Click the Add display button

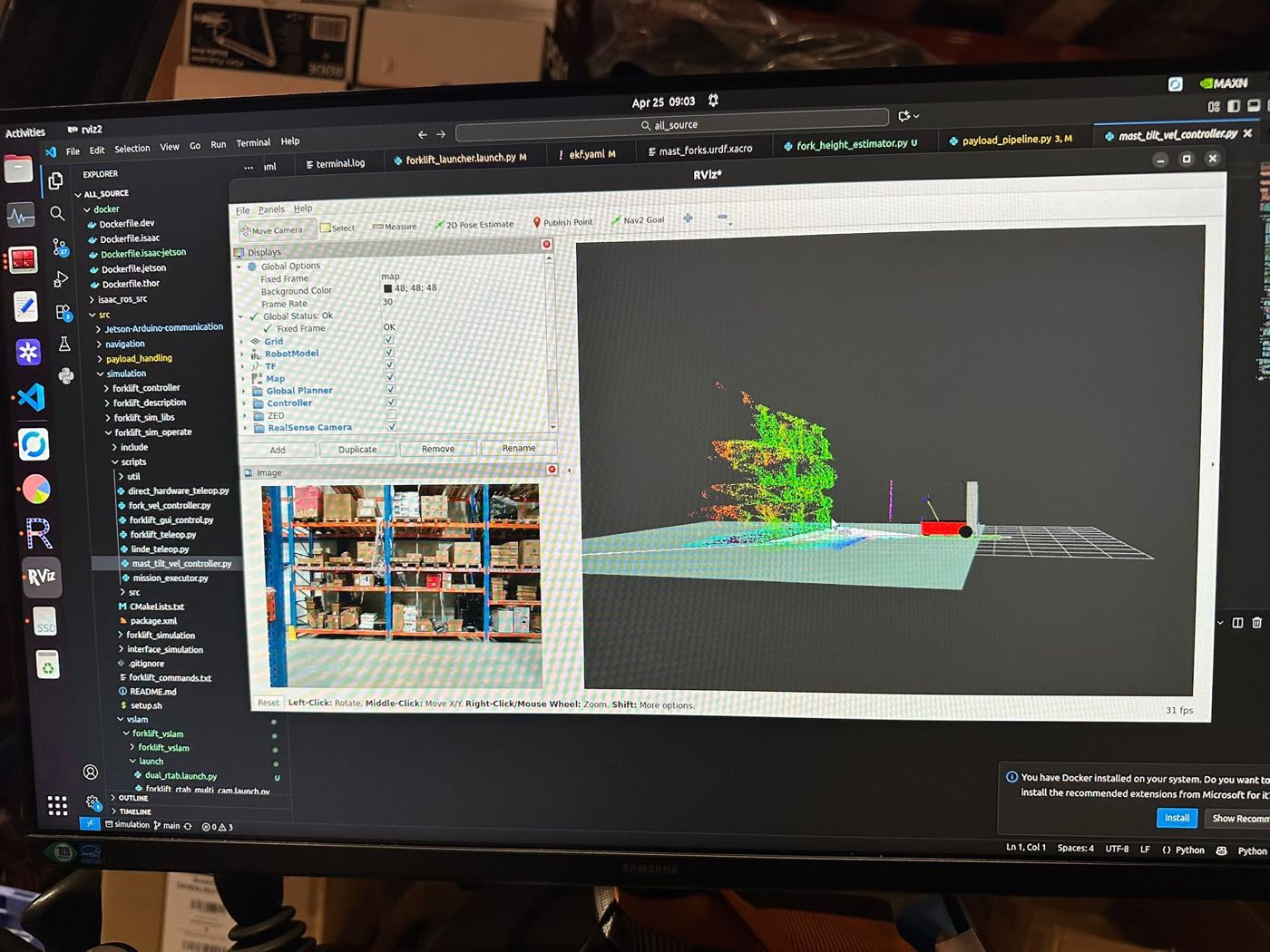[x=278, y=450]
